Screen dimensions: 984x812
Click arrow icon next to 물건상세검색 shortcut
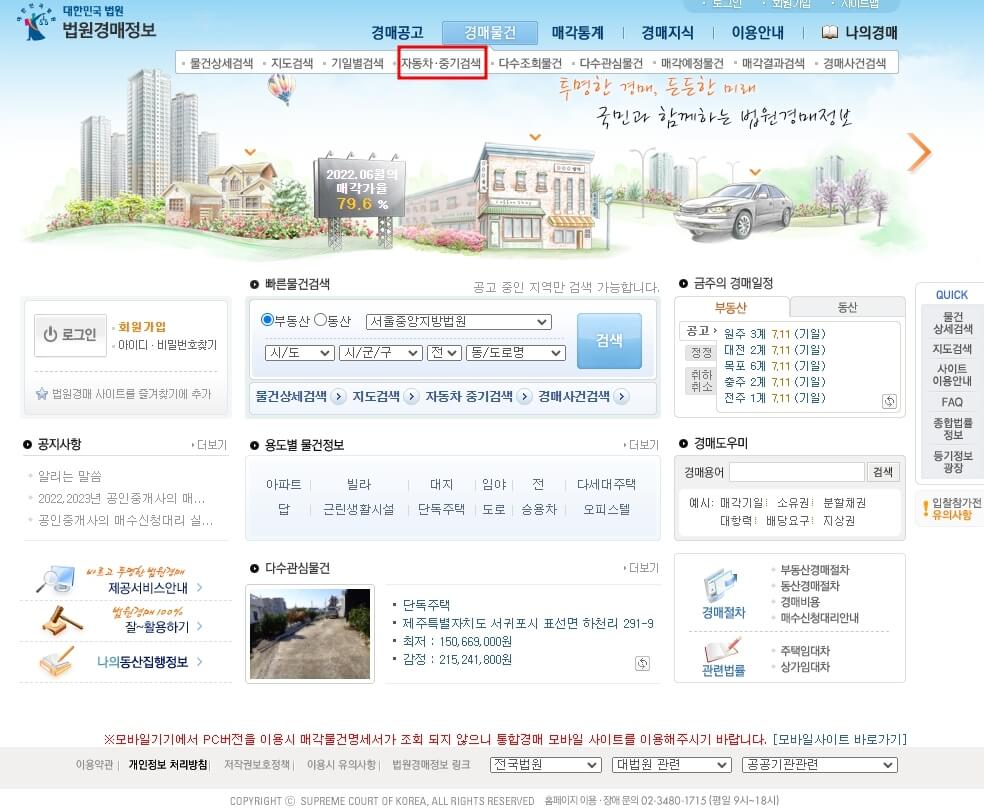pos(338,397)
